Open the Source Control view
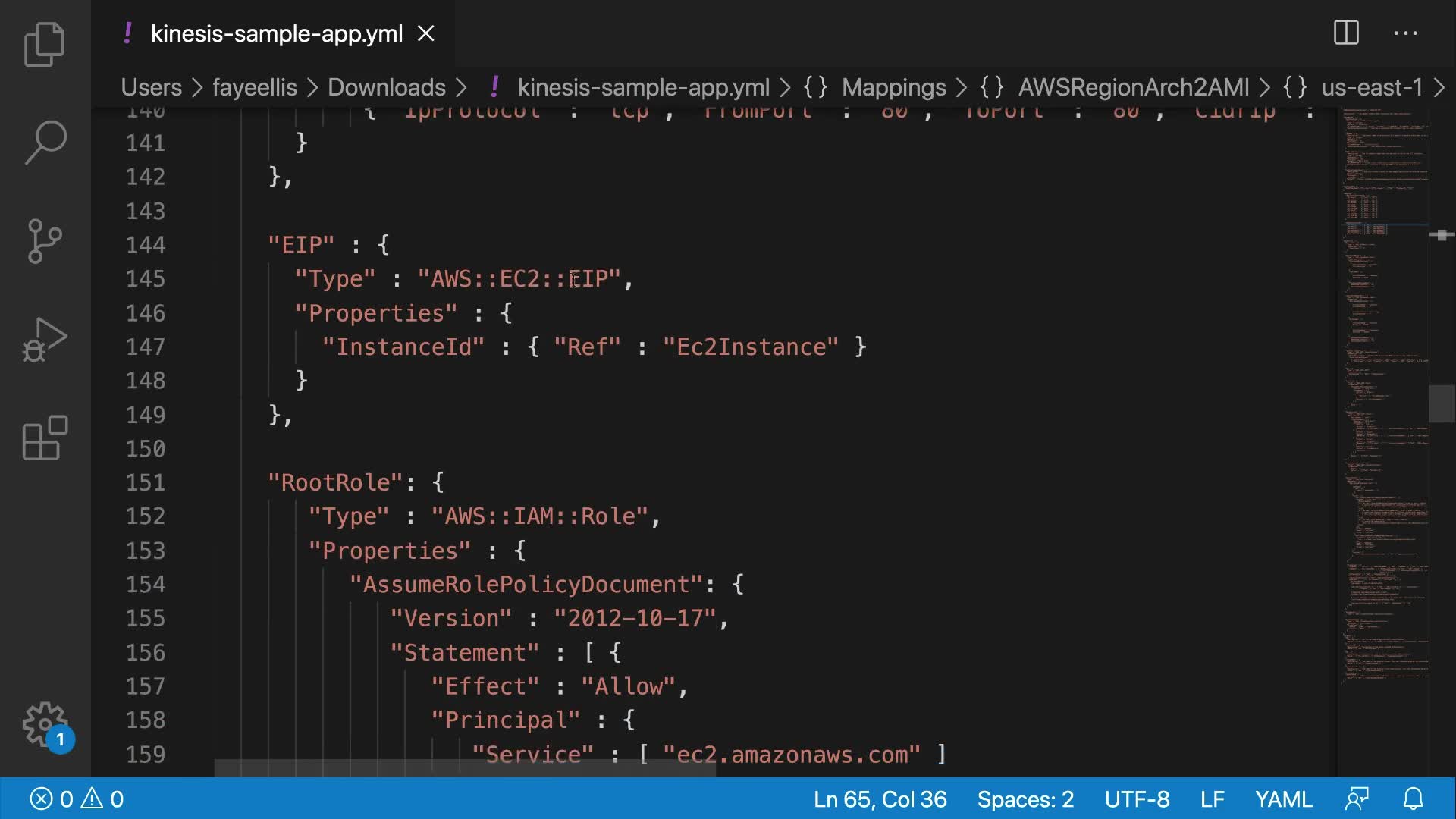Viewport: 1456px width, 819px height. [x=45, y=240]
